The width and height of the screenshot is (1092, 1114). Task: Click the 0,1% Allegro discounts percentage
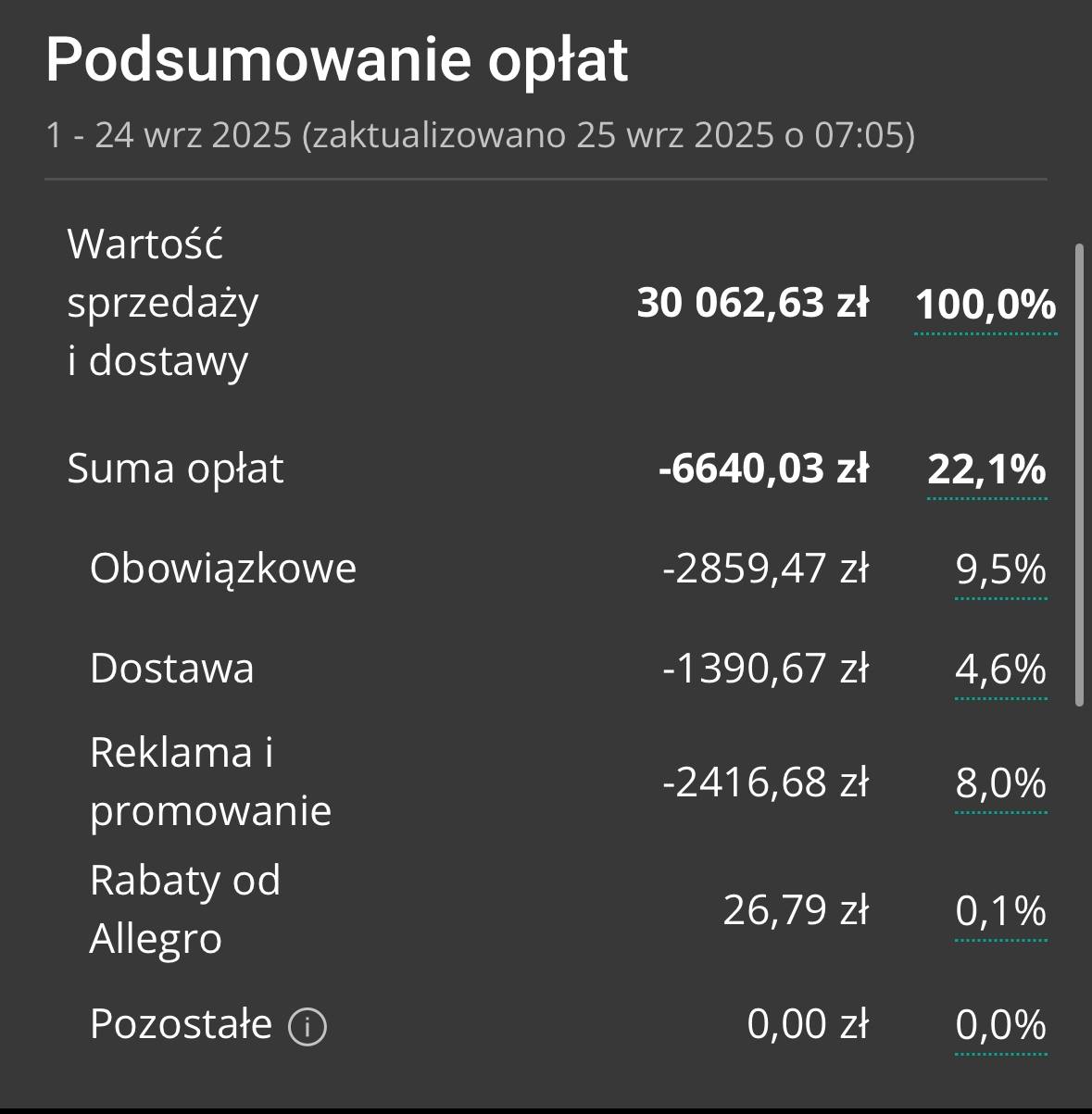(x=1000, y=911)
